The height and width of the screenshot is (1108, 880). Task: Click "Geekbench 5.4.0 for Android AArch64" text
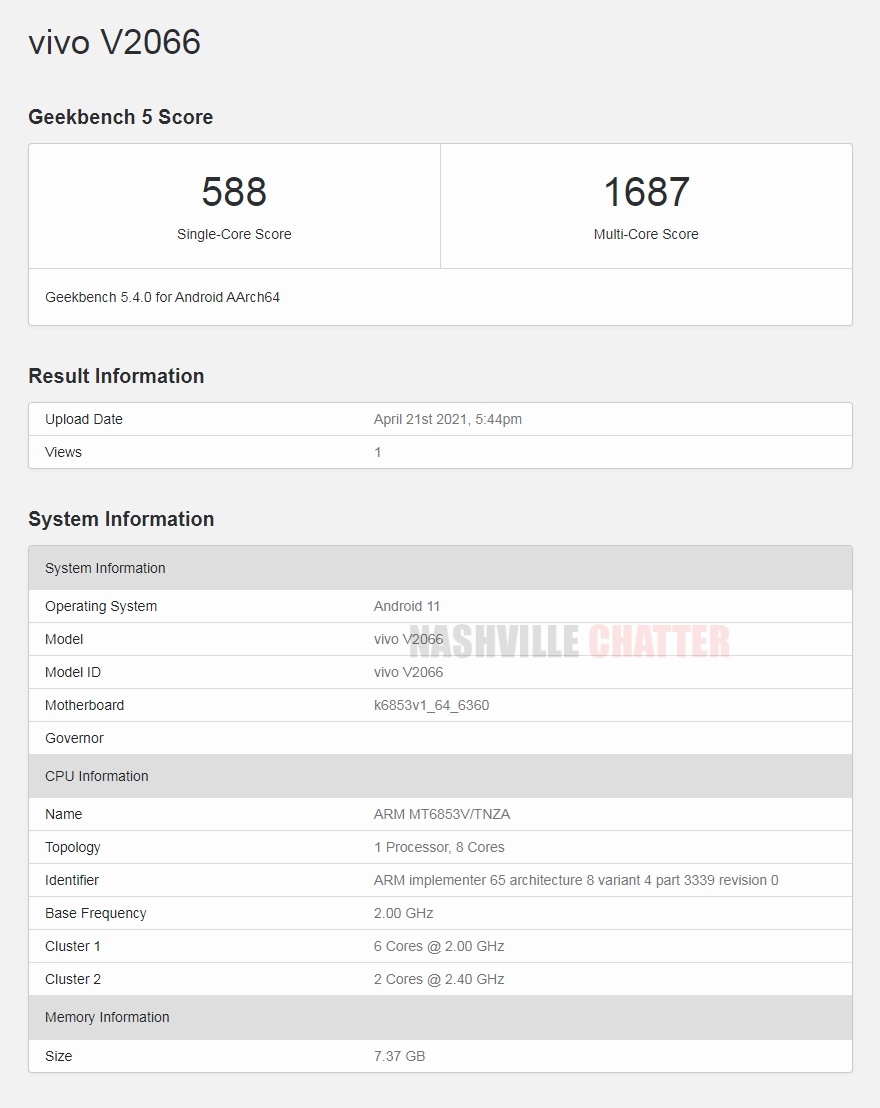coord(163,297)
